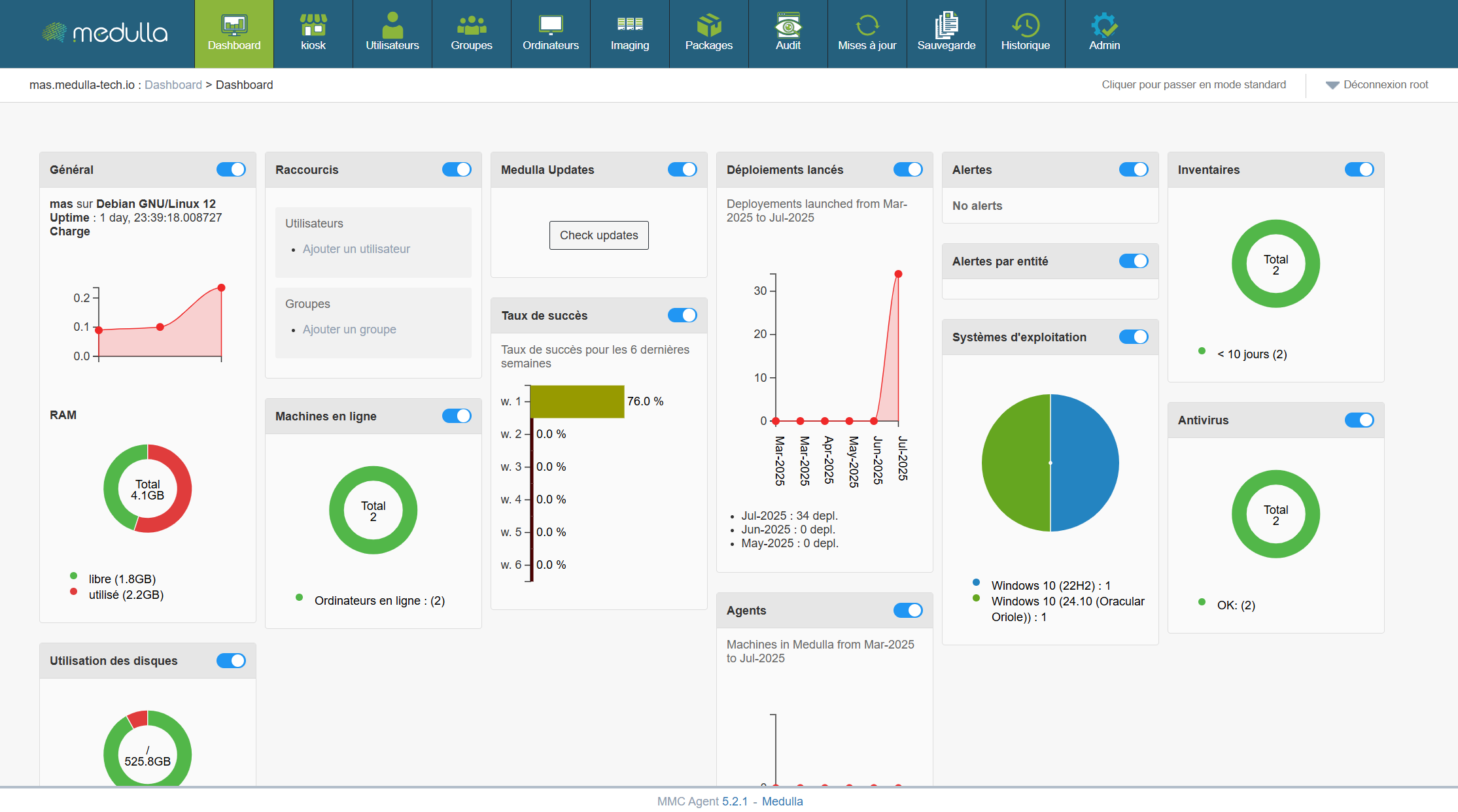This screenshot has height=812, width=1458.
Task: Toggle the Inventaires widget switch
Action: point(1359,169)
